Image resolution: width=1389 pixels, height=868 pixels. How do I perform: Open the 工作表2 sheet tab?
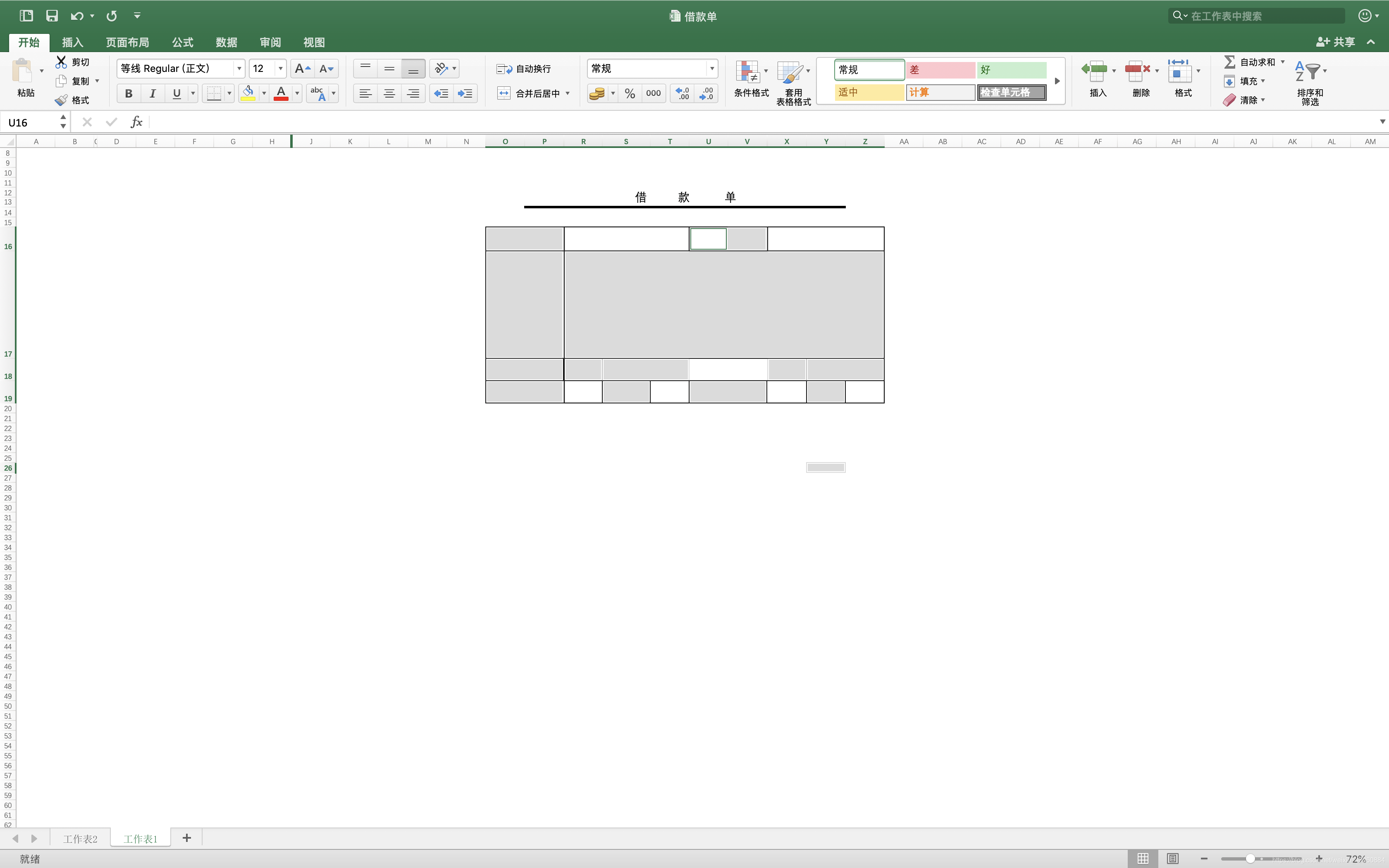(80, 839)
